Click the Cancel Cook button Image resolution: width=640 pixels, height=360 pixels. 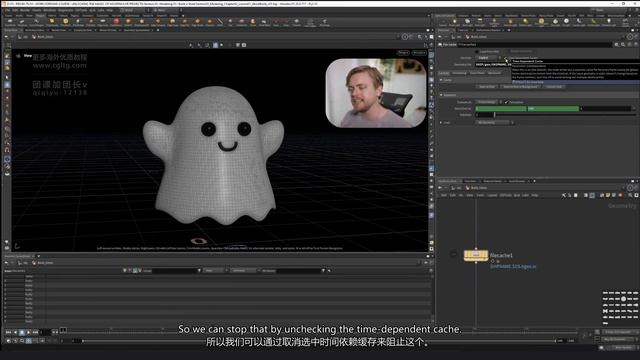pos(554,87)
